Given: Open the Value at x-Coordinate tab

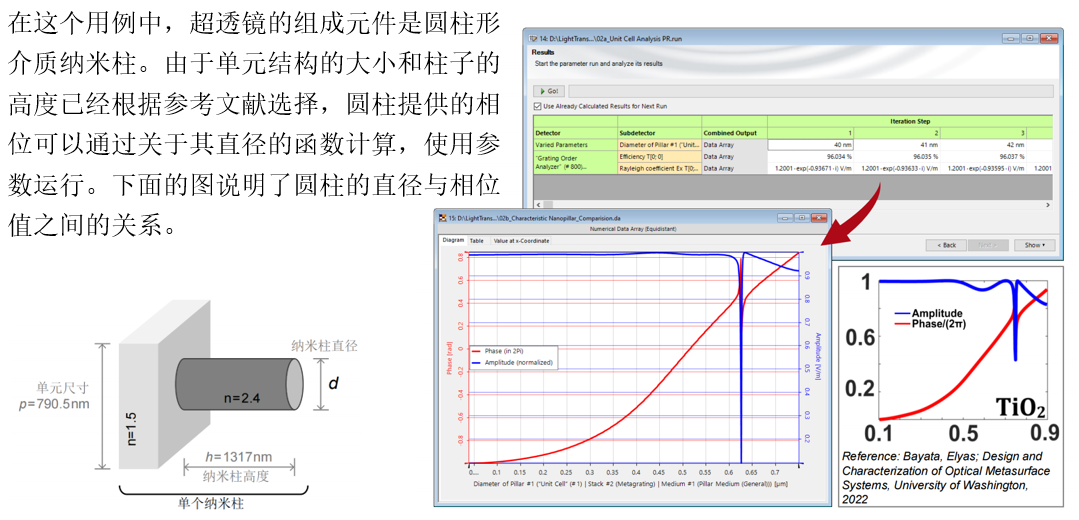Looking at the screenshot, I should [x=521, y=241].
